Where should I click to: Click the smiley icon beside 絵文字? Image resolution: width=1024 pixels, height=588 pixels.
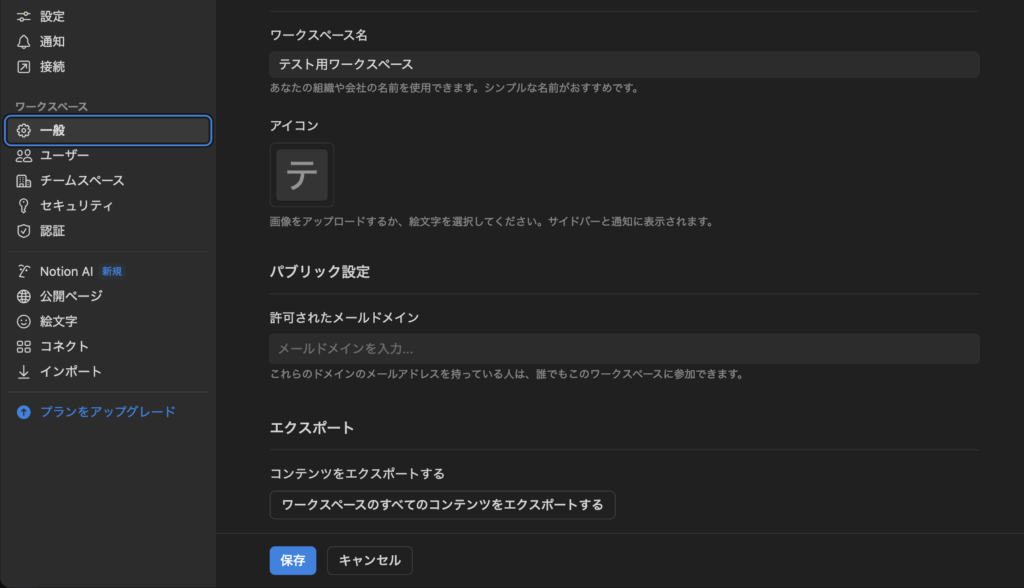point(24,321)
